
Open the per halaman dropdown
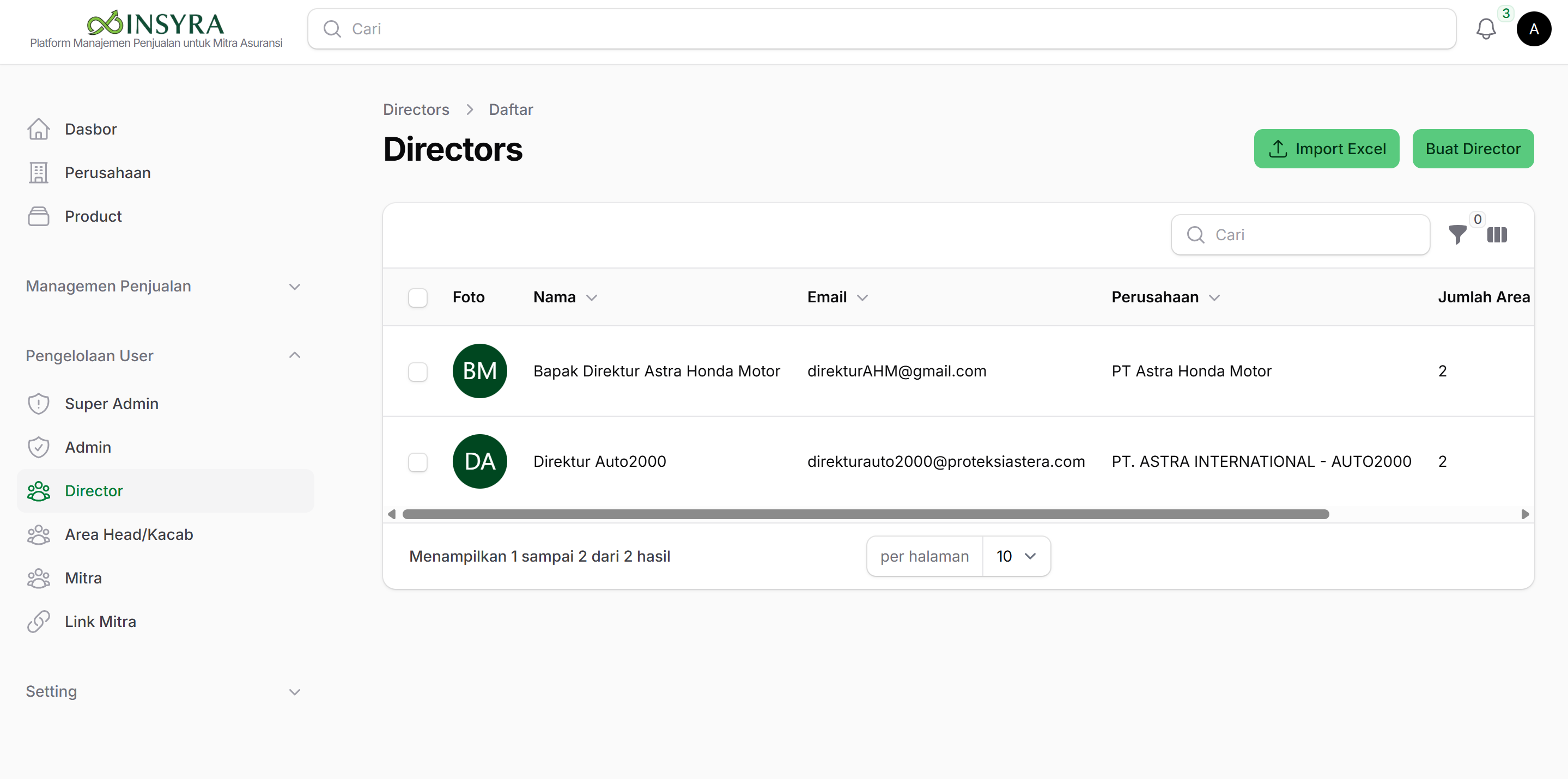[1016, 556]
